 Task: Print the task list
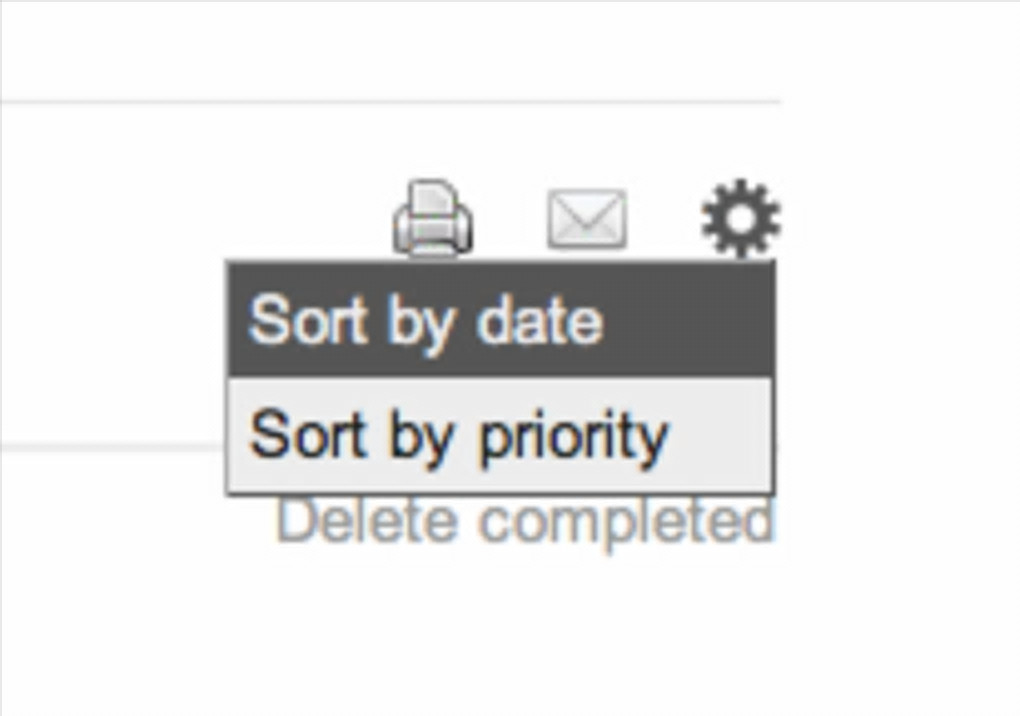point(432,218)
